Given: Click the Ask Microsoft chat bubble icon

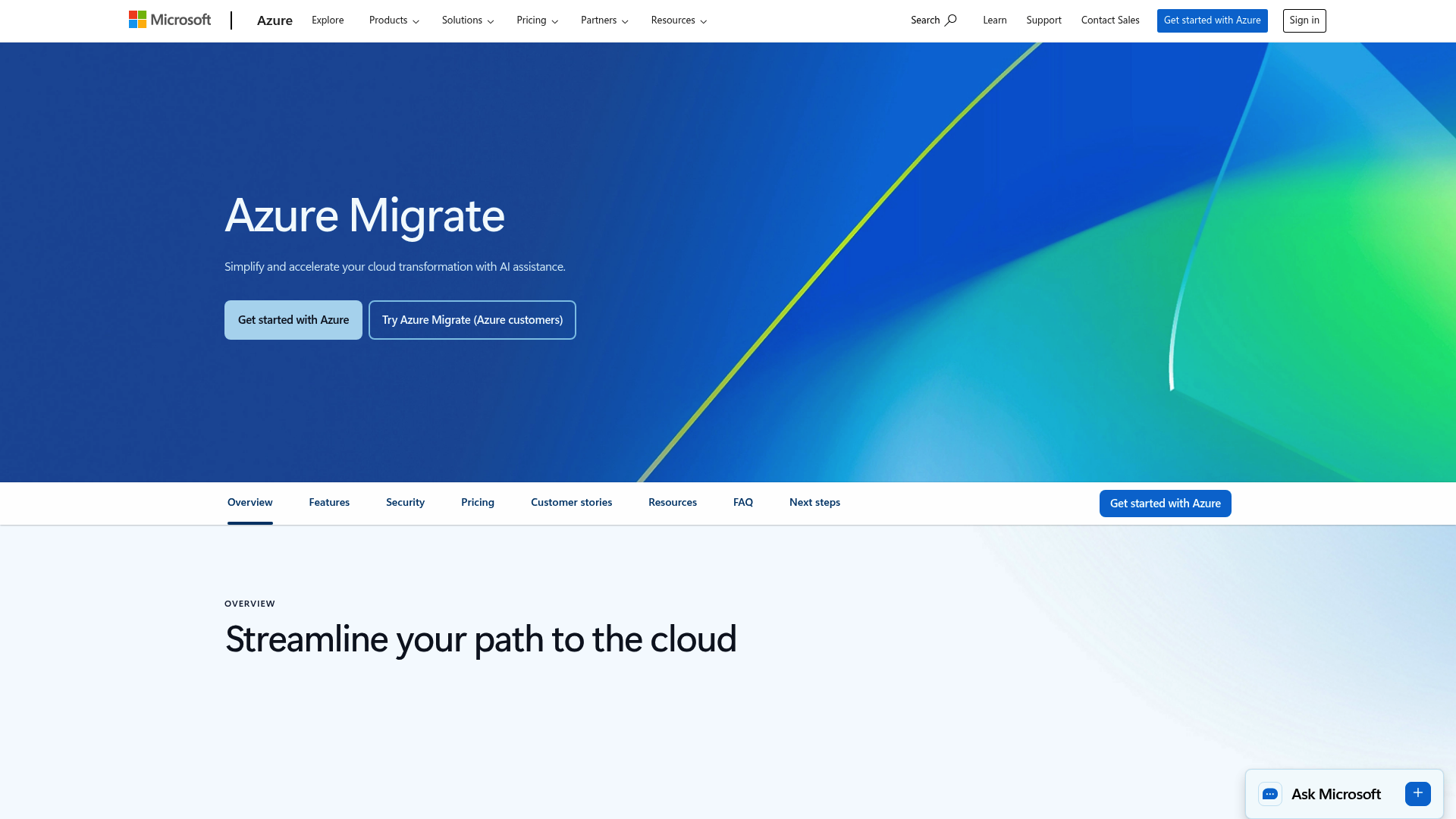Looking at the screenshot, I should tap(1270, 793).
